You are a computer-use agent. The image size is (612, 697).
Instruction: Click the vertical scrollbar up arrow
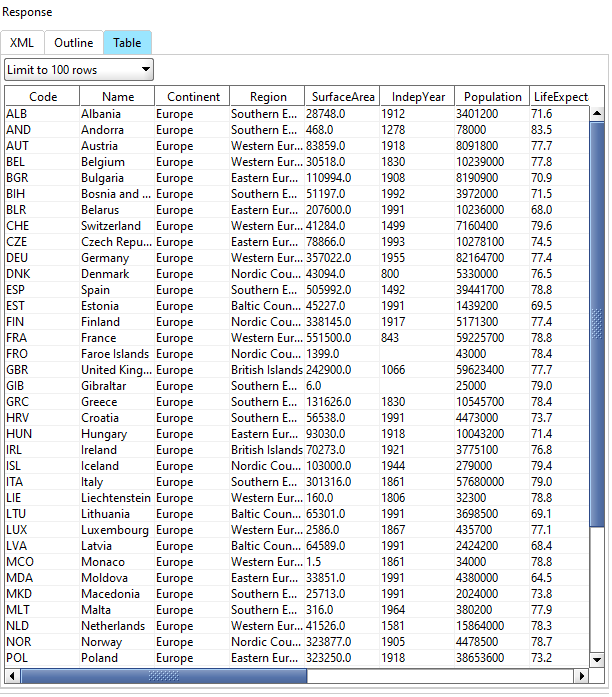(597, 113)
